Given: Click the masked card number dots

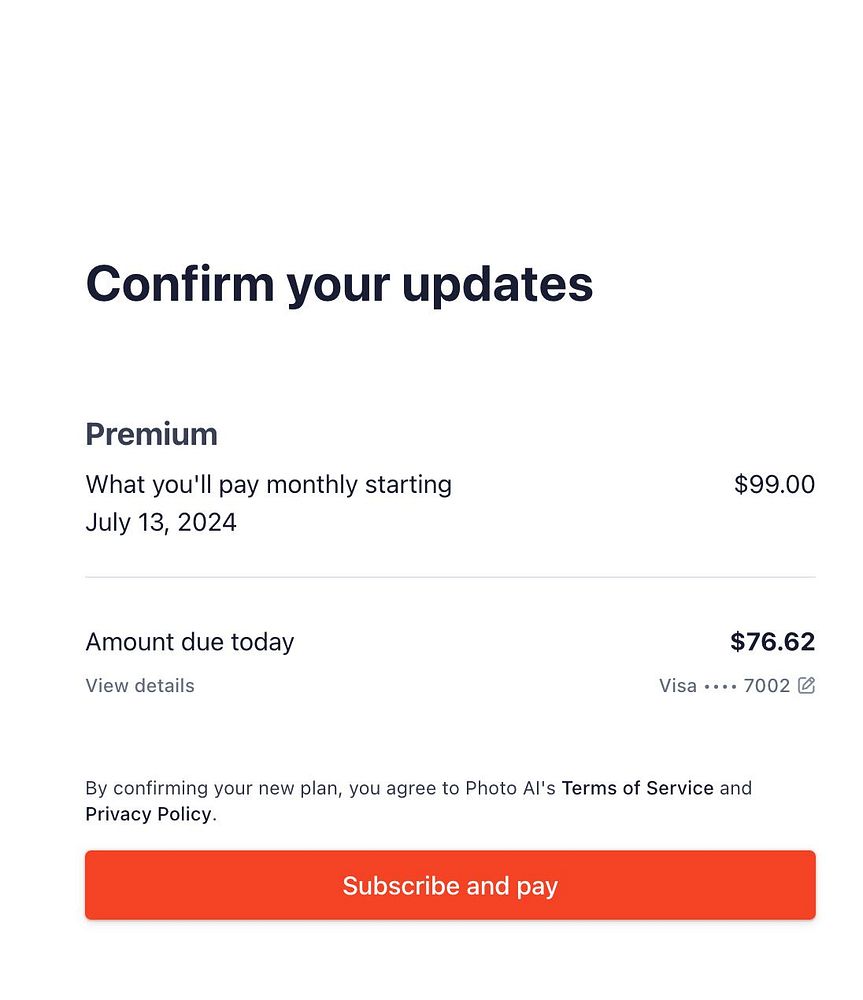Looking at the screenshot, I should [720, 686].
